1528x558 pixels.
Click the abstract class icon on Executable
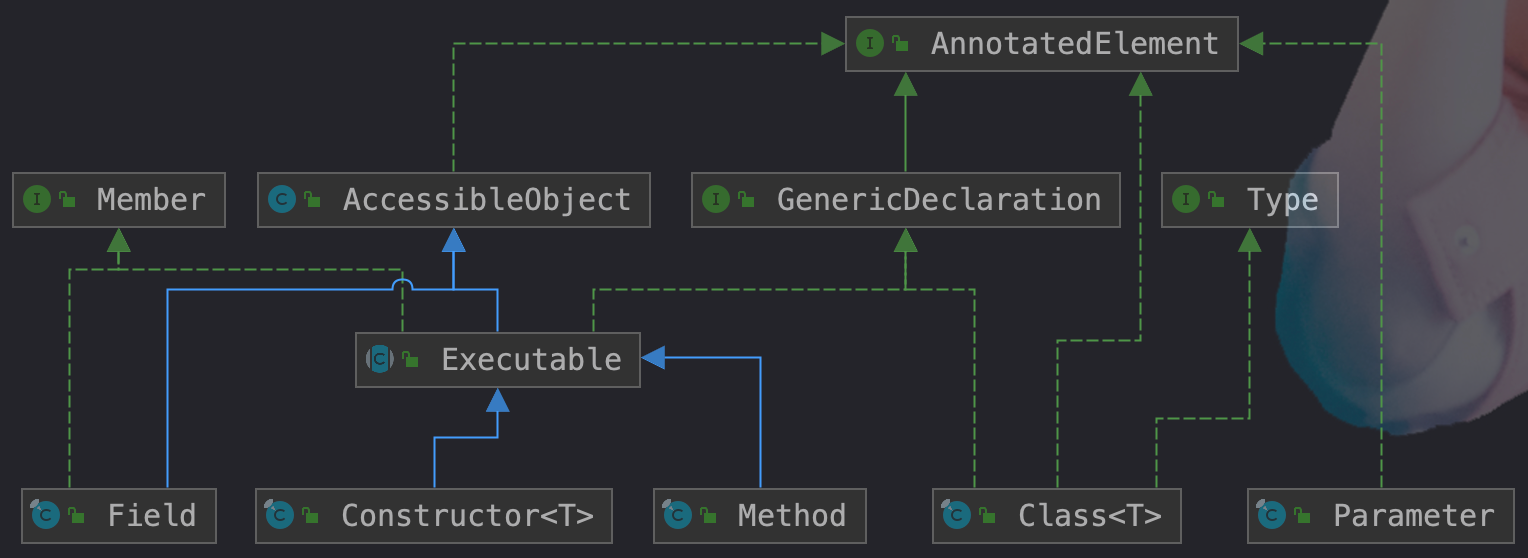point(380,360)
